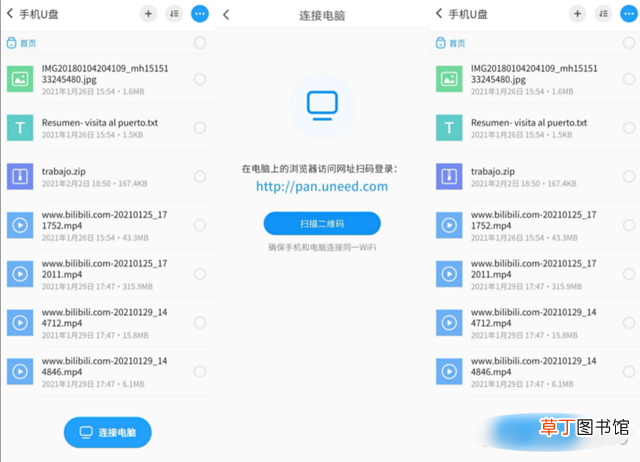
Task: Open sort options in right panel
Action: tap(603, 14)
